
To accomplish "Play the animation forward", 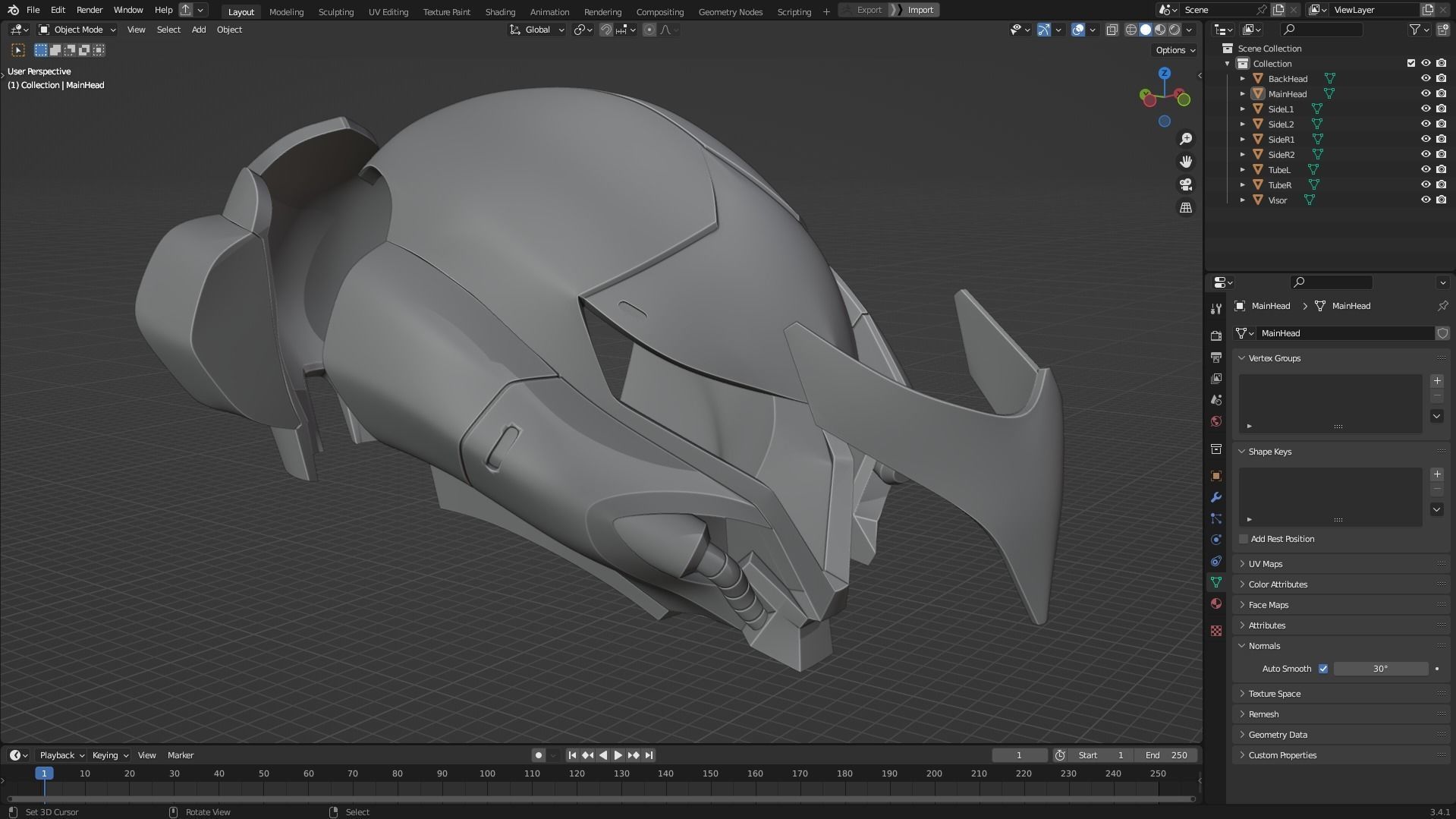I will click(618, 755).
